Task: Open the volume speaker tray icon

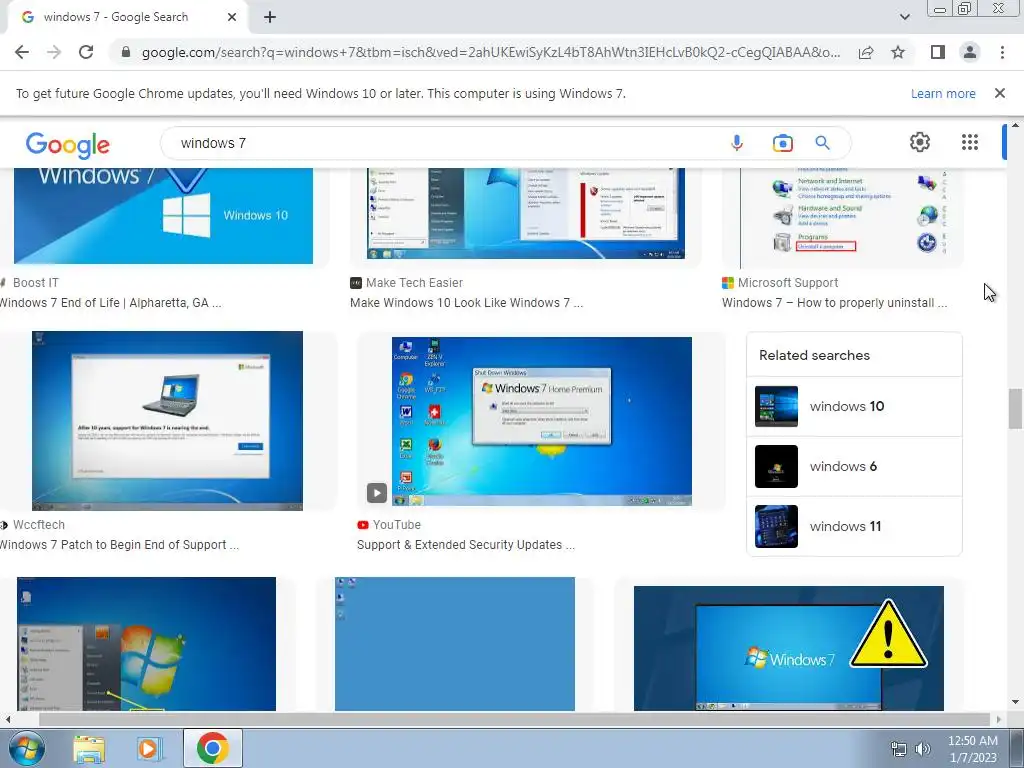Action: coord(922,749)
